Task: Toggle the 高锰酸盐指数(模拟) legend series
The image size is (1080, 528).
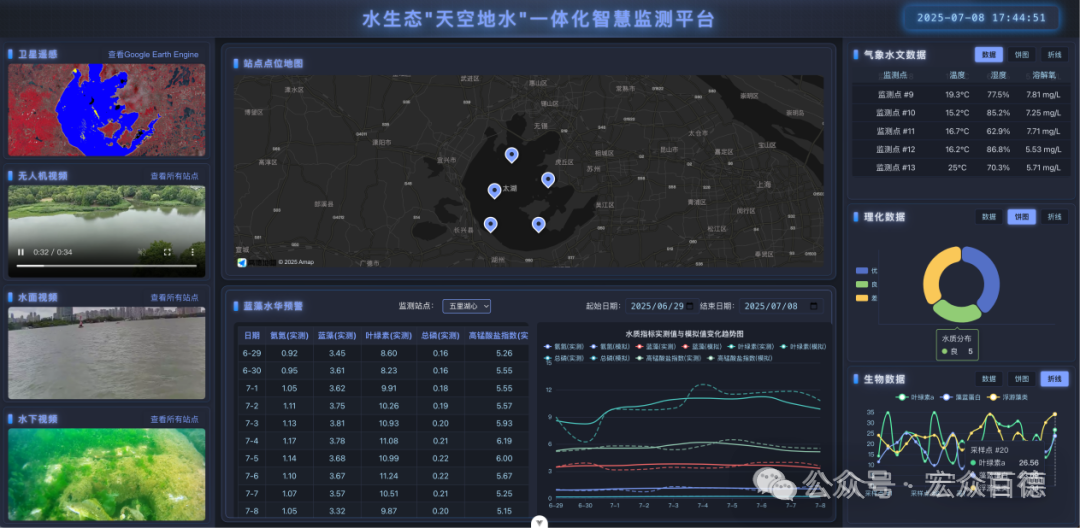Action: point(738,358)
